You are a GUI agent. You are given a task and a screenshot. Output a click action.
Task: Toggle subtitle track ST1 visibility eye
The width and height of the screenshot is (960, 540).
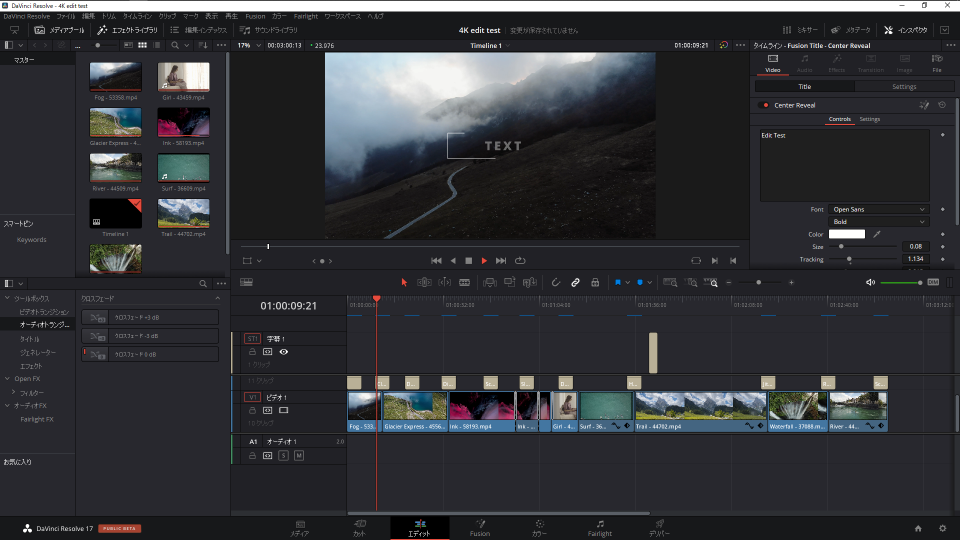[283, 352]
